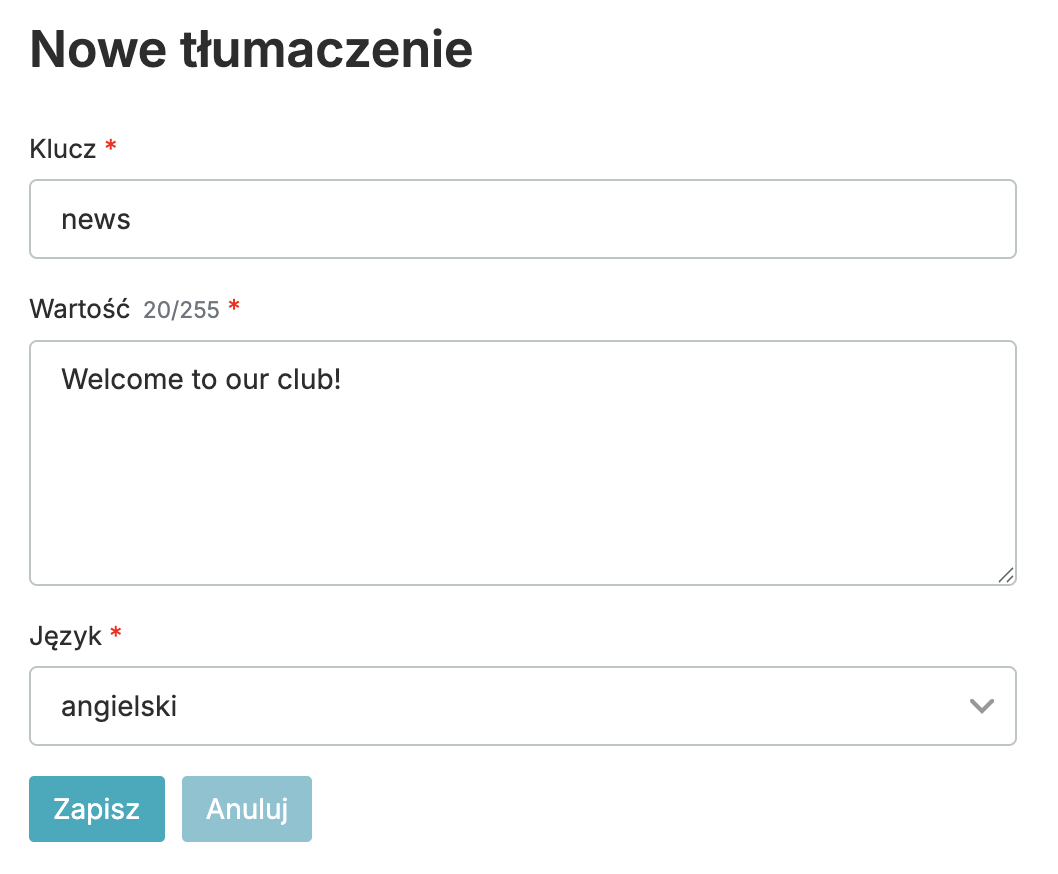This screenshot has height=874, width=1058.
Task: Click the chevron arrow in the language select
Action: pos(982,706)
